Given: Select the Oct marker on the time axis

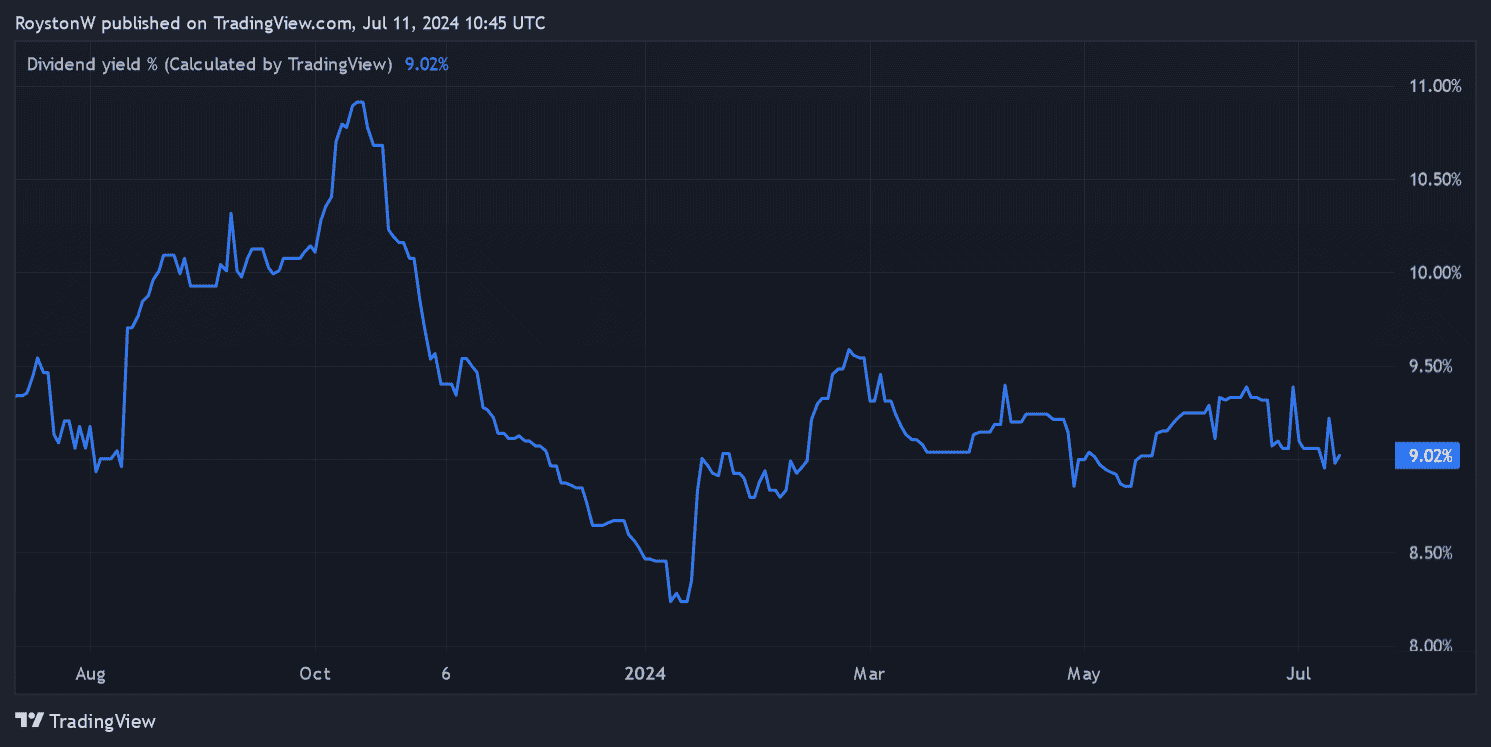Looking at the screenshot, I should coord(315,674).
